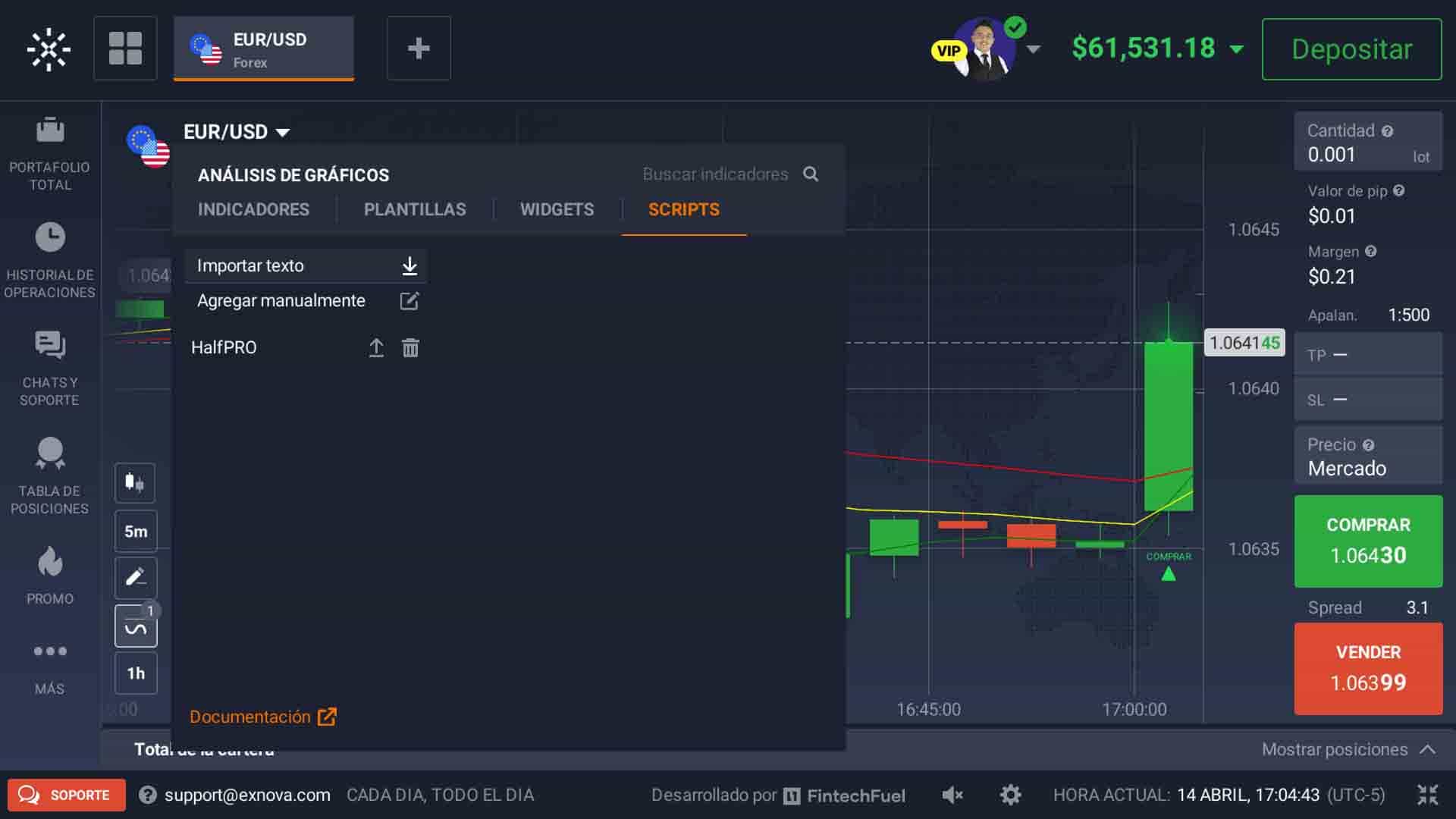1456x819 pixels.
Task: Select the drawing pencil tool
Action: pyautogui.click(x=135, y=578)
